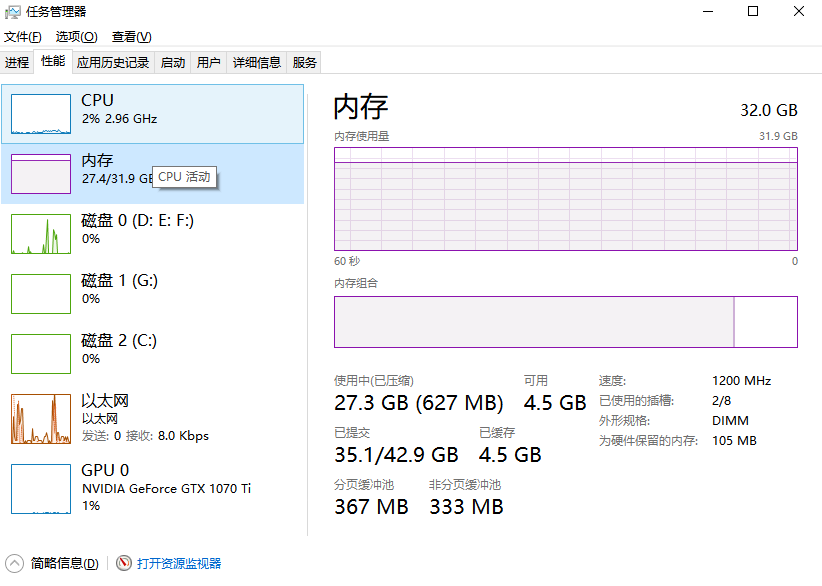Open the 详细信息 details tab
This screenshot has width=822, height=586.
(x=257, y=62)
